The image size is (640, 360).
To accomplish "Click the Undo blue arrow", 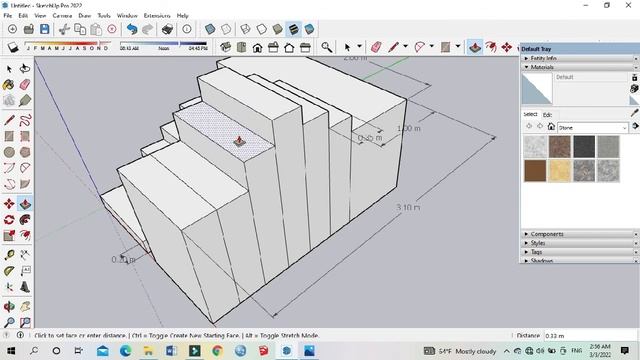I will (x=131, y=29).
